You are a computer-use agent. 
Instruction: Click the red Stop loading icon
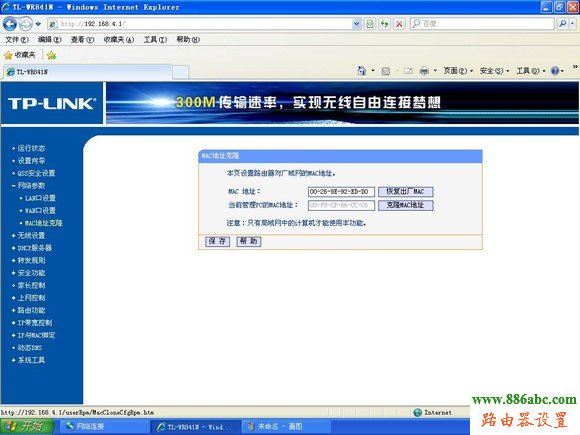399,24
